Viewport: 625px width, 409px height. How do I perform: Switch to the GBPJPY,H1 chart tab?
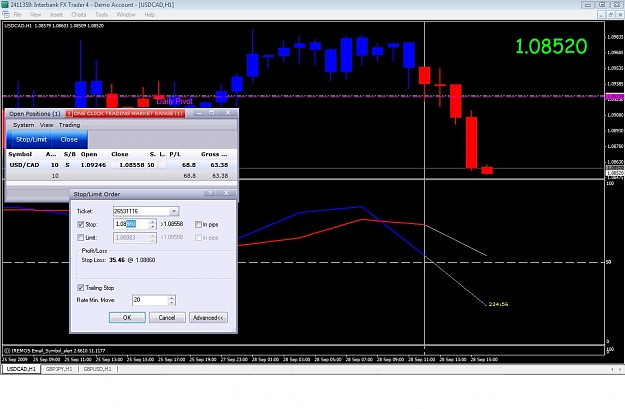59,369
